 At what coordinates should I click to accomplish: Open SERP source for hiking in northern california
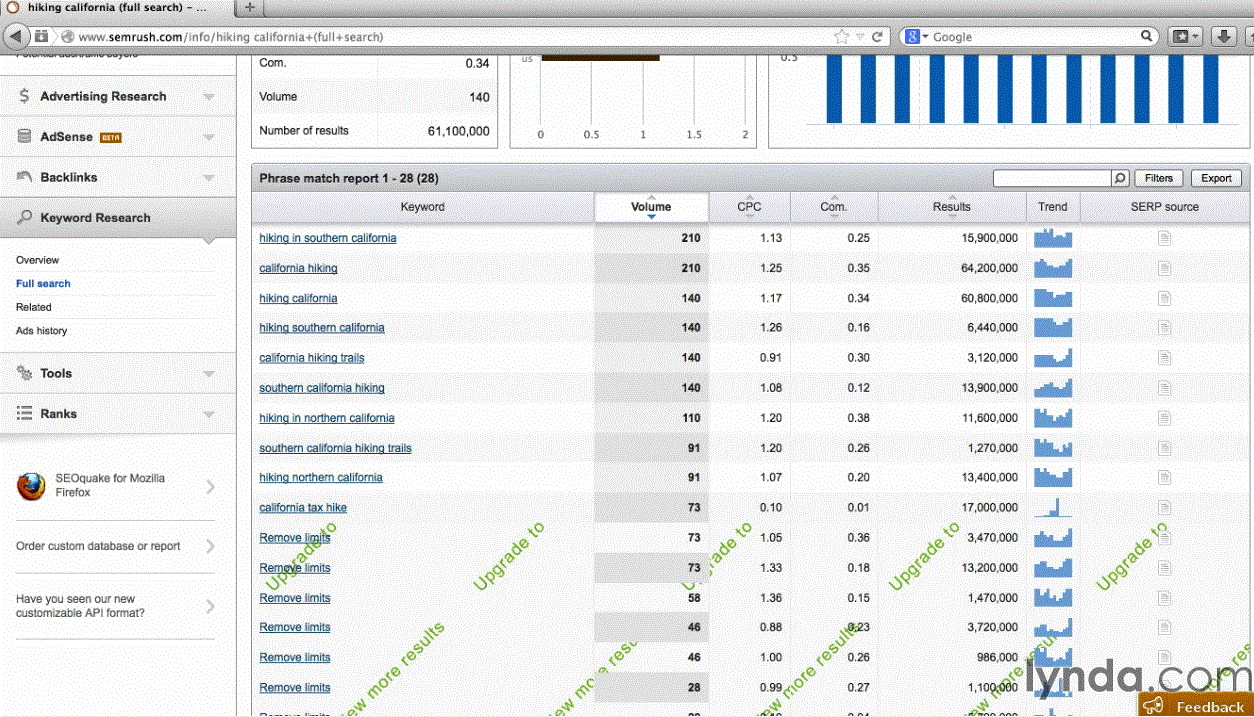click(x=1164, y=418)
